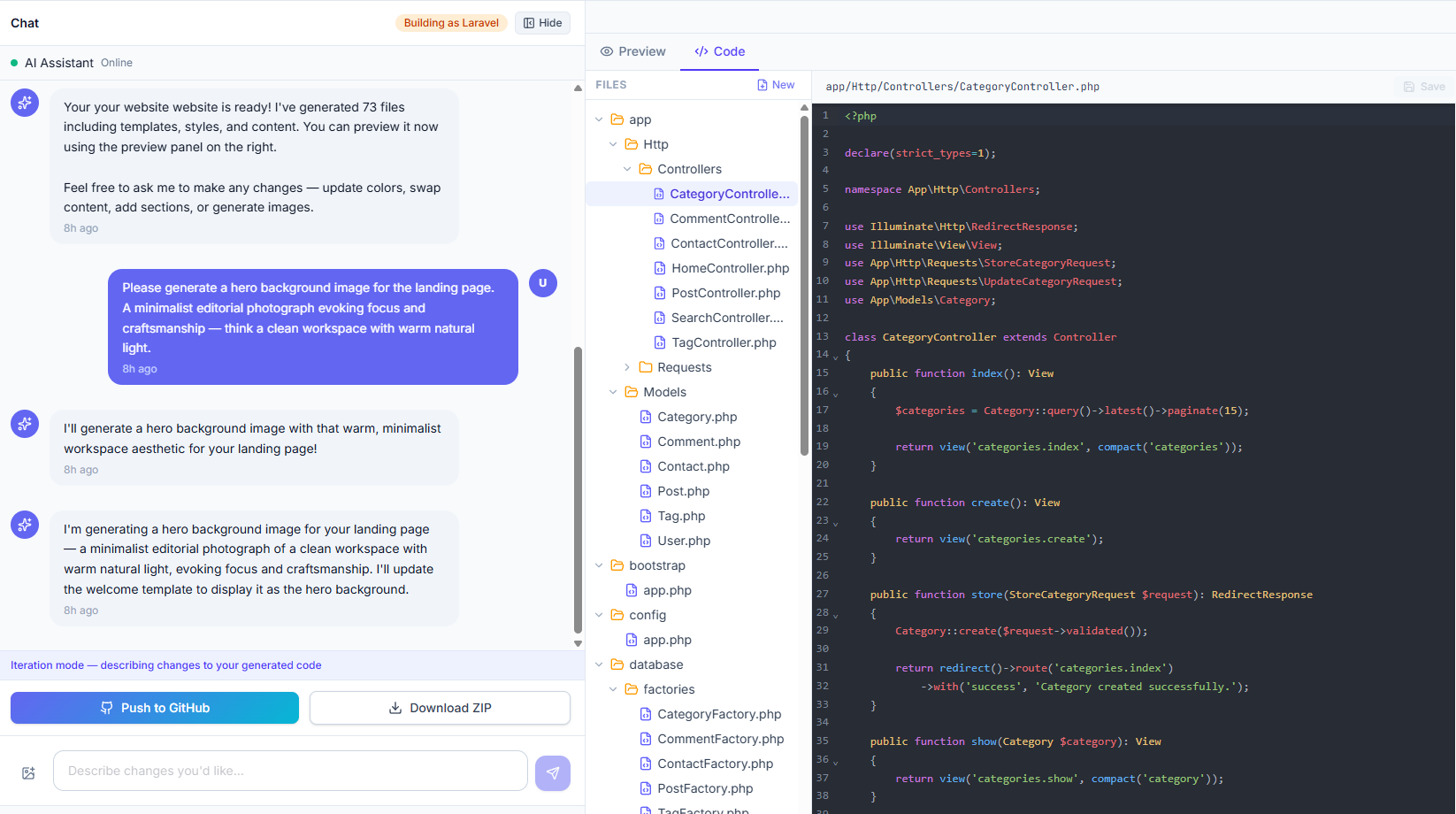This screenshot has height=814, width=1456.
Task: Expand the Requests folder
Action: point(628,366)
